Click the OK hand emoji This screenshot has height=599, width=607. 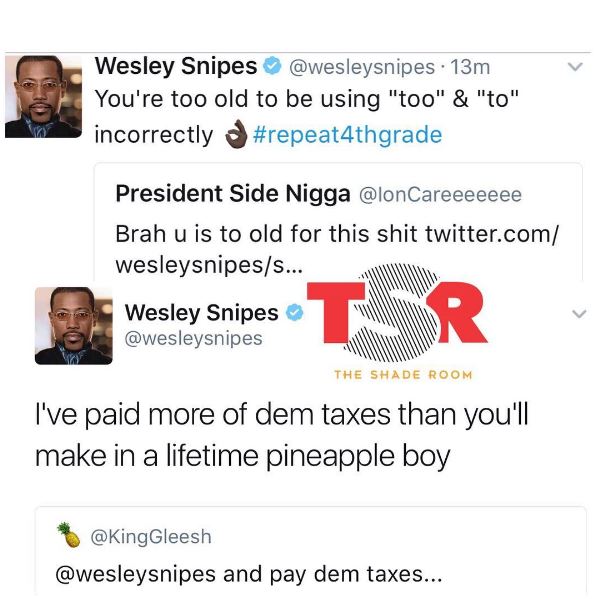pos(236,134)
